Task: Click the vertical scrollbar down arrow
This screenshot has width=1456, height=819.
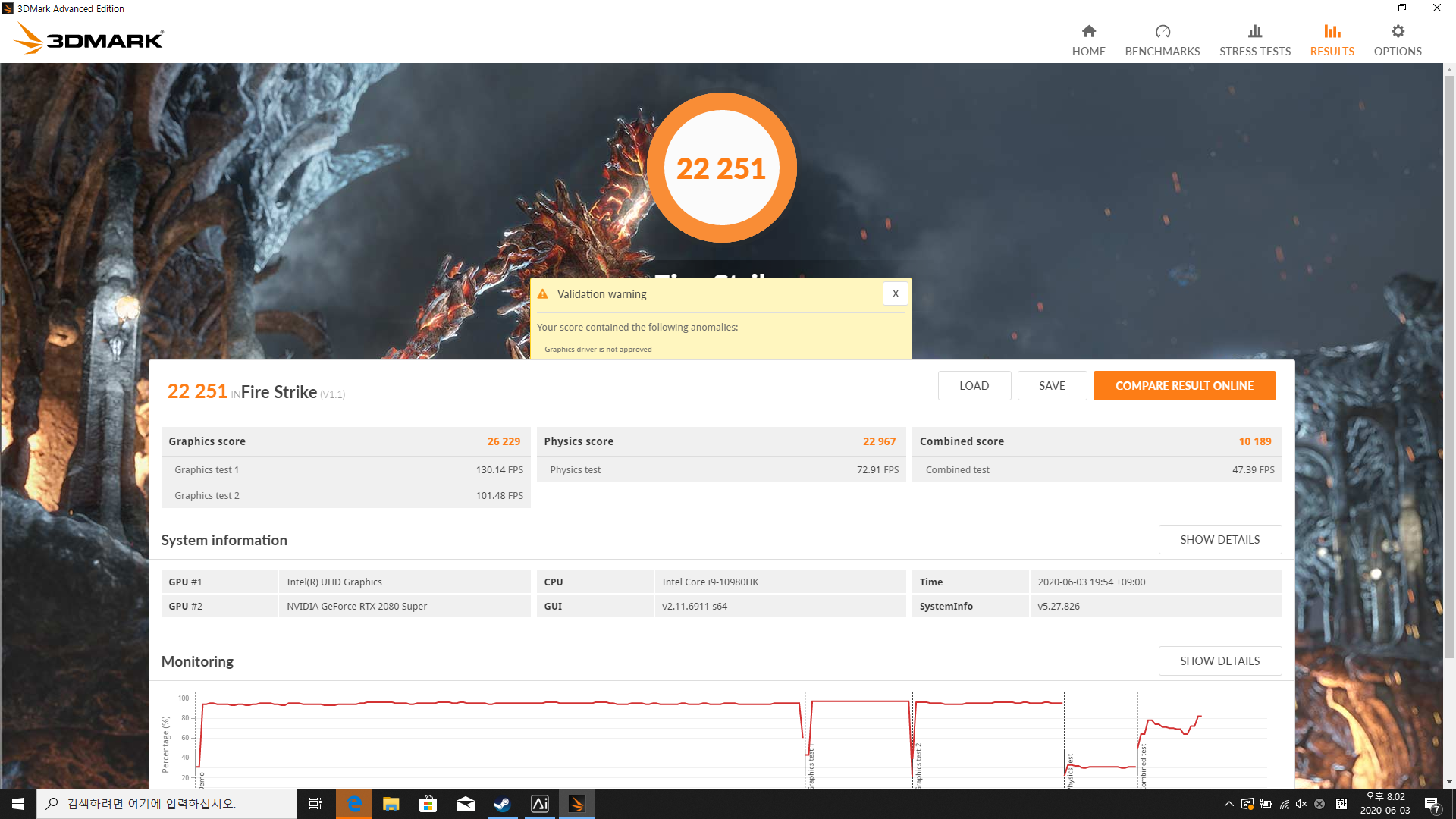Action: coord(1449,782)
